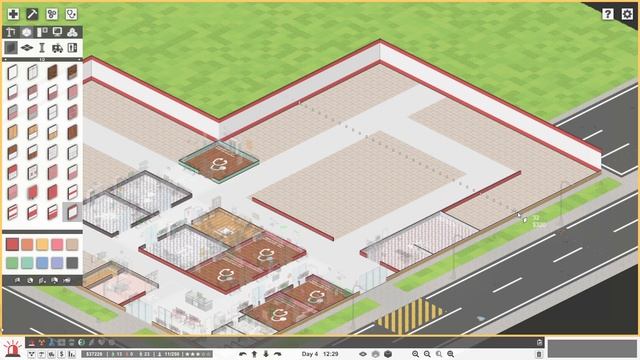This screenshot has width=640, height=360.
Task: Open the clipboard icon in notification bar
Action: (x=539, y=342)
